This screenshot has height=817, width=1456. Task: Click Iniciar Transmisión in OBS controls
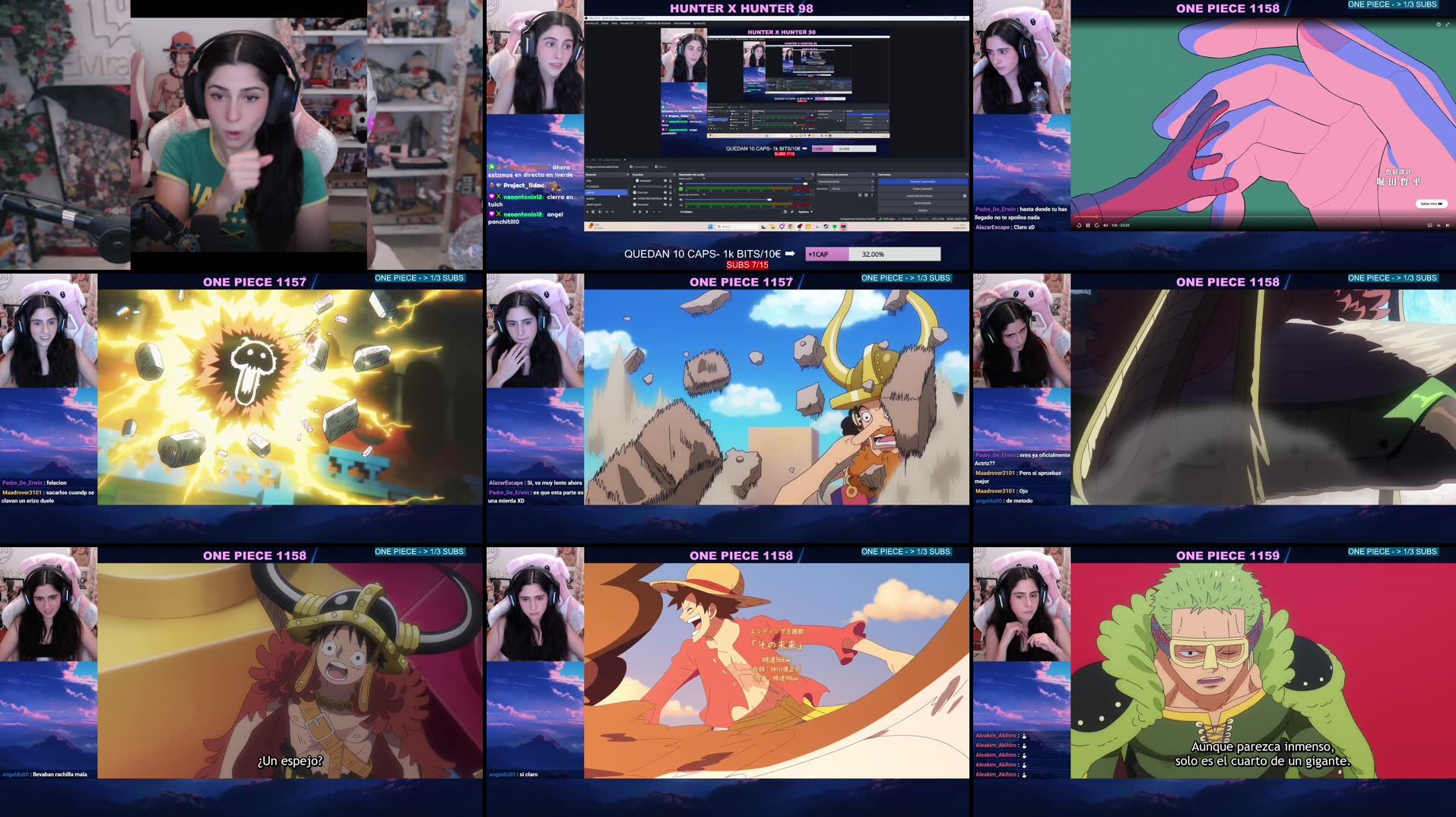(x=923, y=182)
